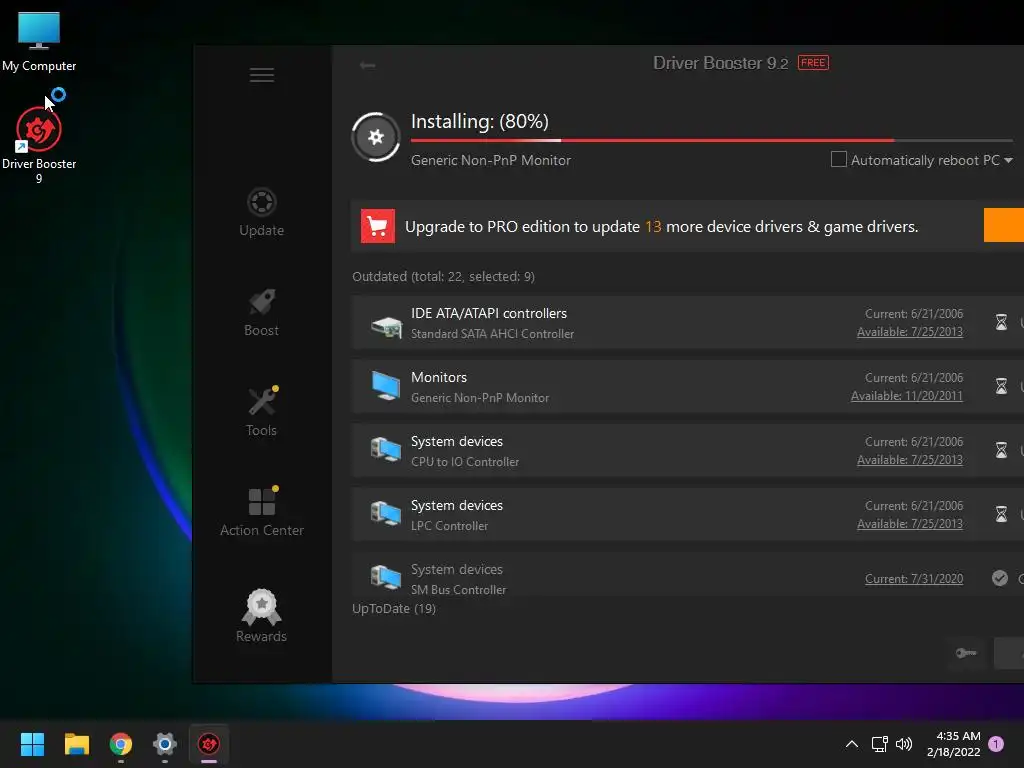Select the IDE ATA/ATAPI controllers row
This screenshot has height=768, width=1024.
[687, 323]
